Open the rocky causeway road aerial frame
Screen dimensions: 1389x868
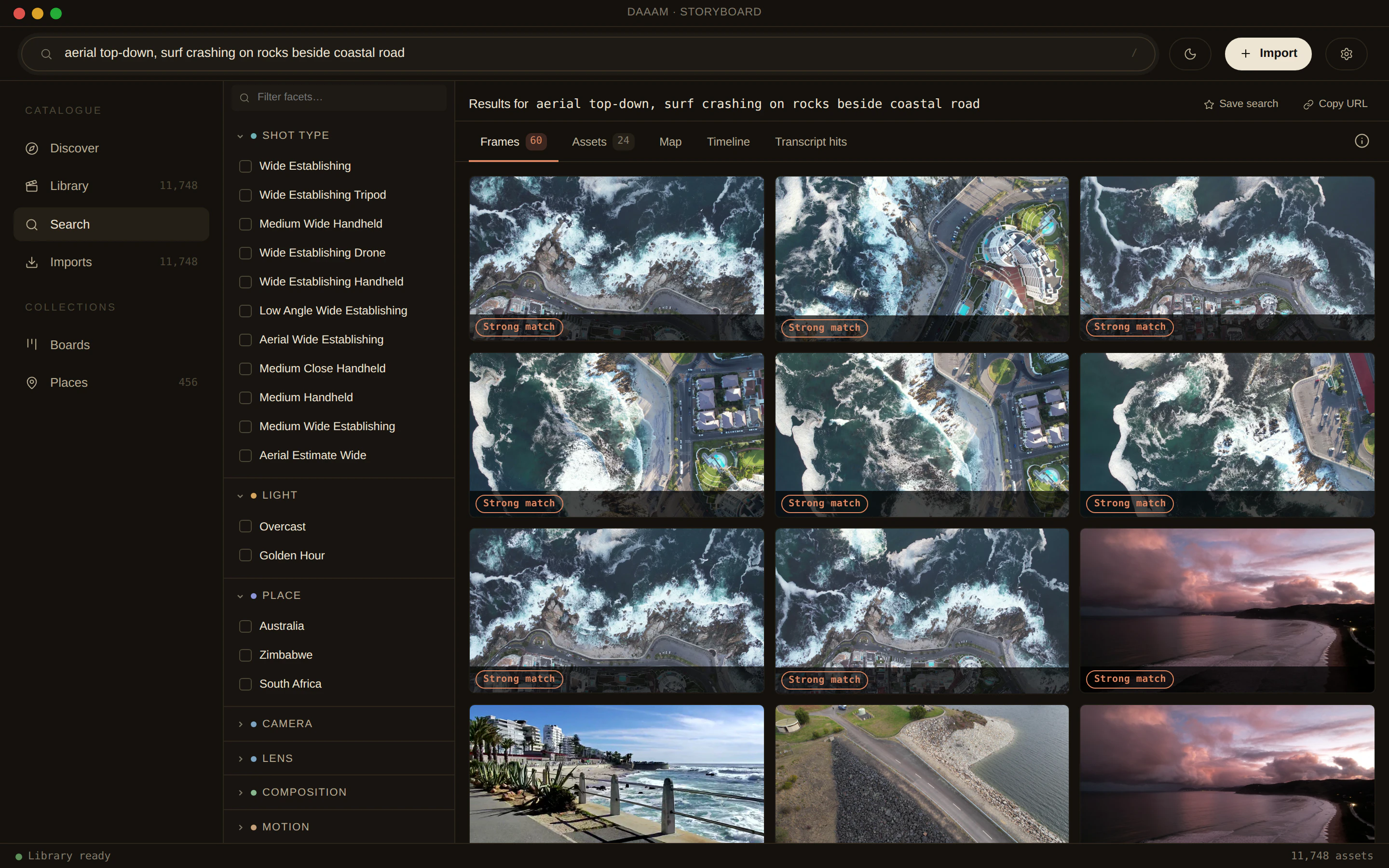click(922, 774)
